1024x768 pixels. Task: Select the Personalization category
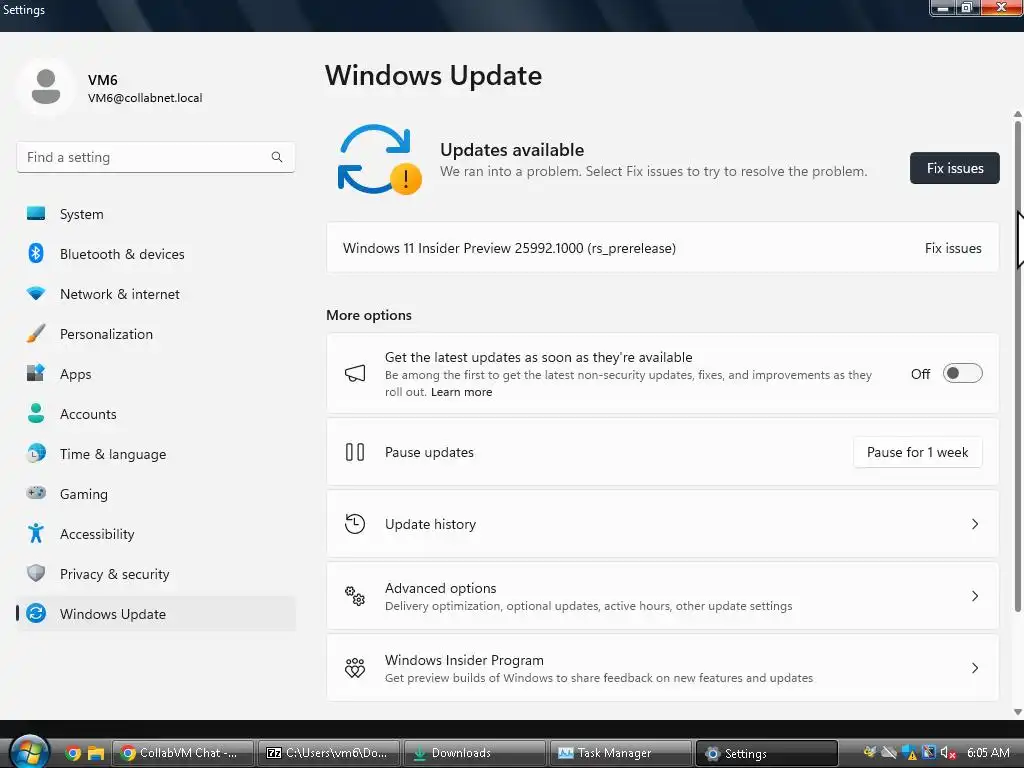155,334
